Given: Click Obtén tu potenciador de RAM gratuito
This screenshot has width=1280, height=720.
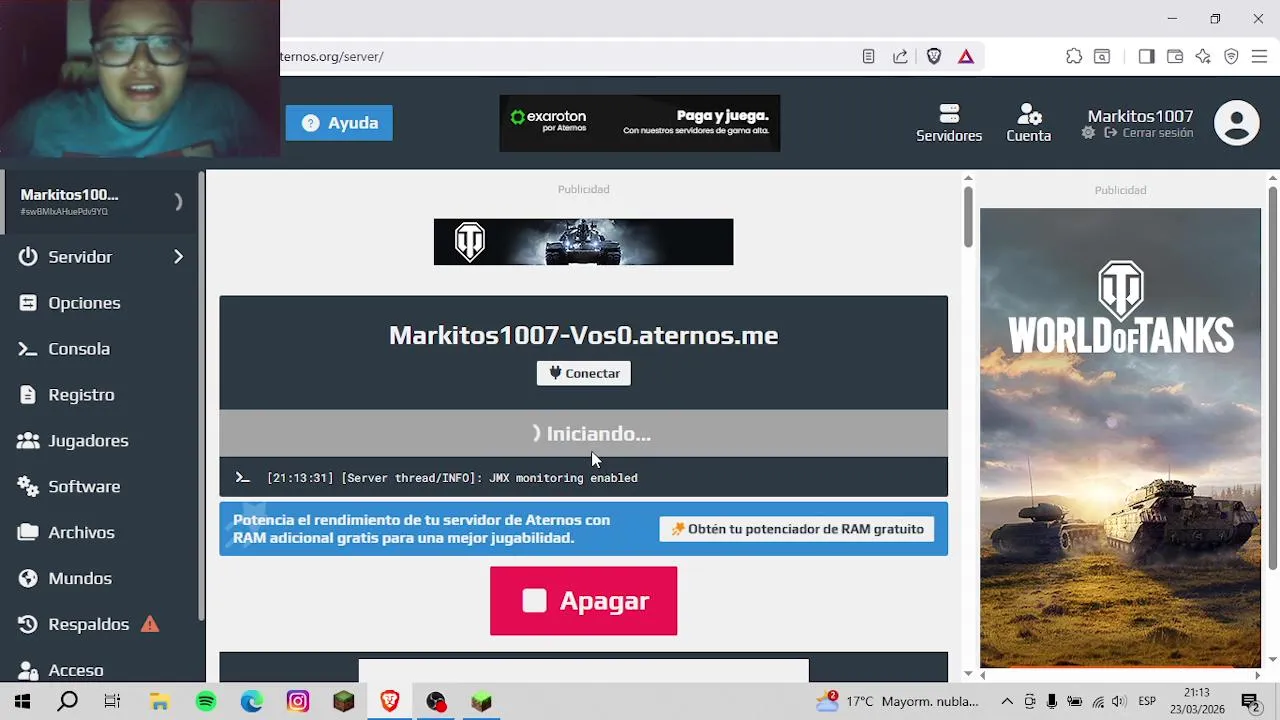Looking at the screenshot, I should point(797,529).
